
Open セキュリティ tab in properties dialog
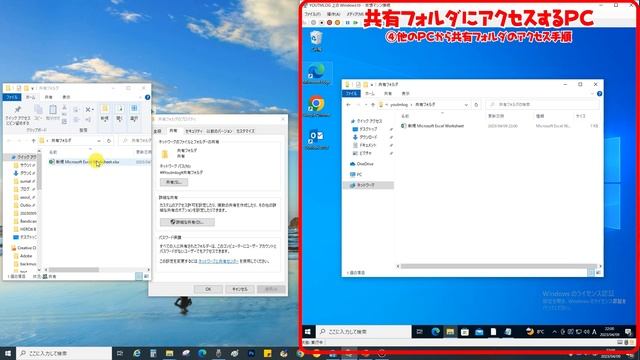pos(193,131)
